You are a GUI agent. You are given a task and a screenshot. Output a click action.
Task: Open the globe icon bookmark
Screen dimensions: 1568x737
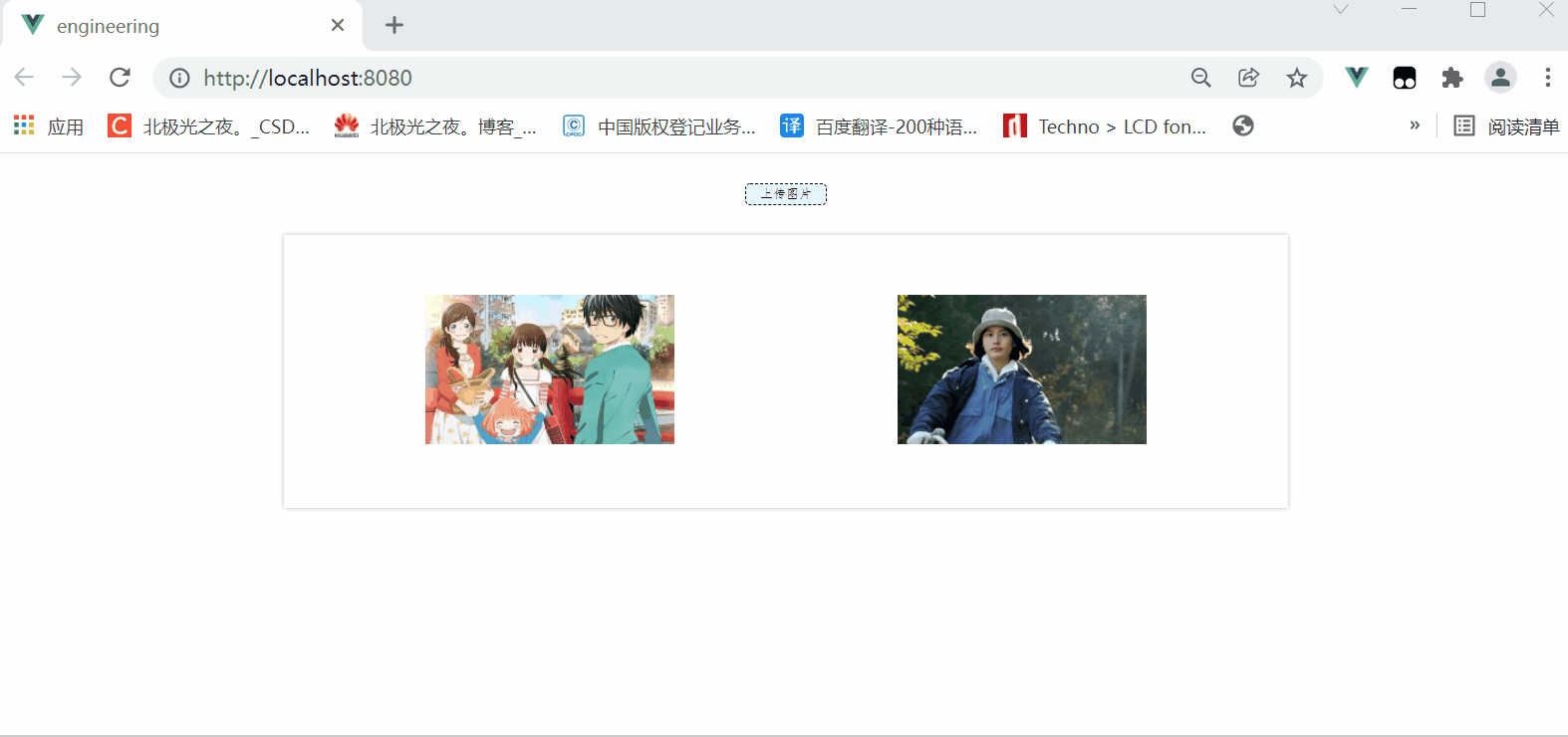pos(1243,126)
